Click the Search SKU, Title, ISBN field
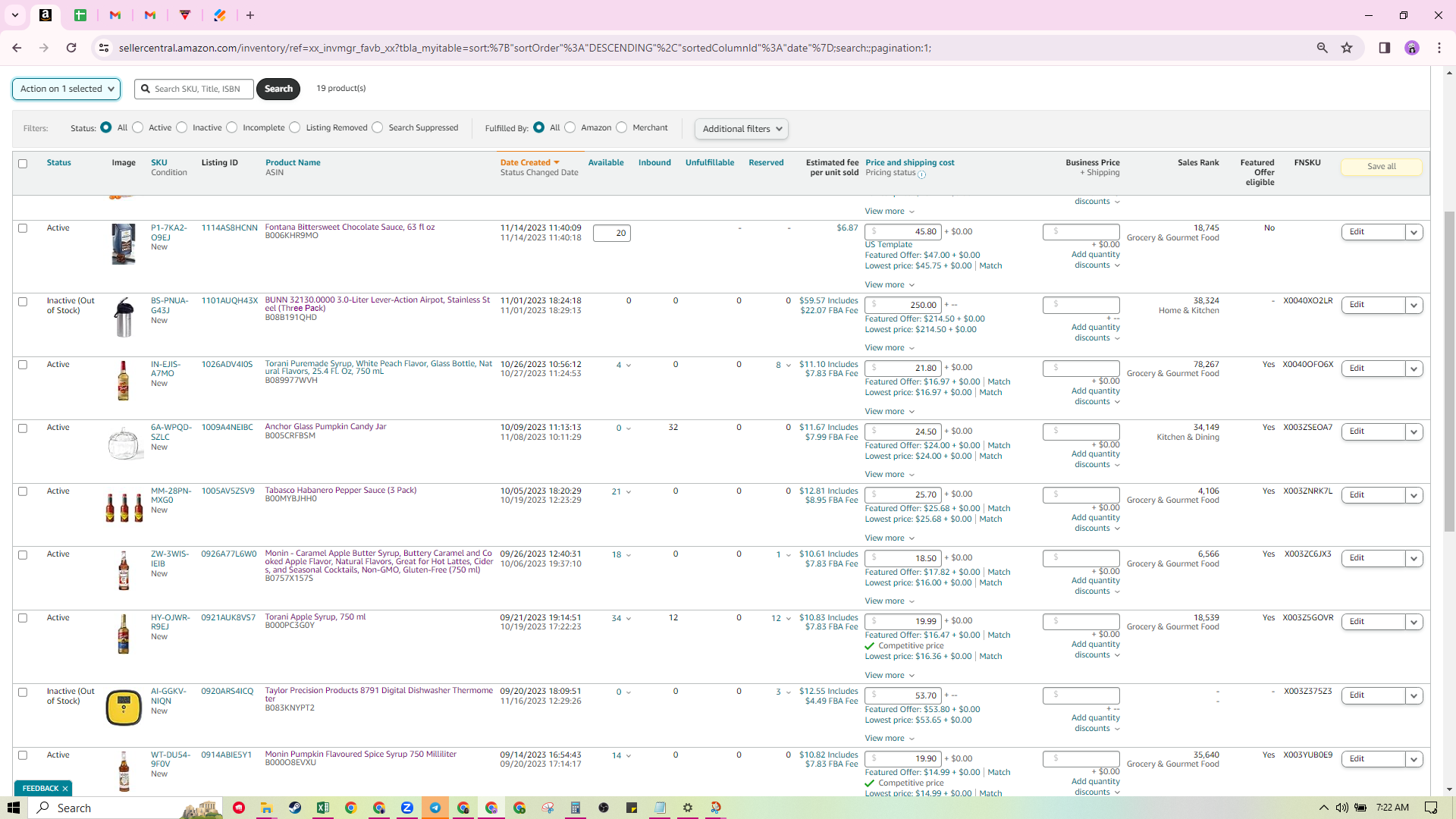Screen dimensions: 1456x819 pyautogui.click(x=194, y=89)
